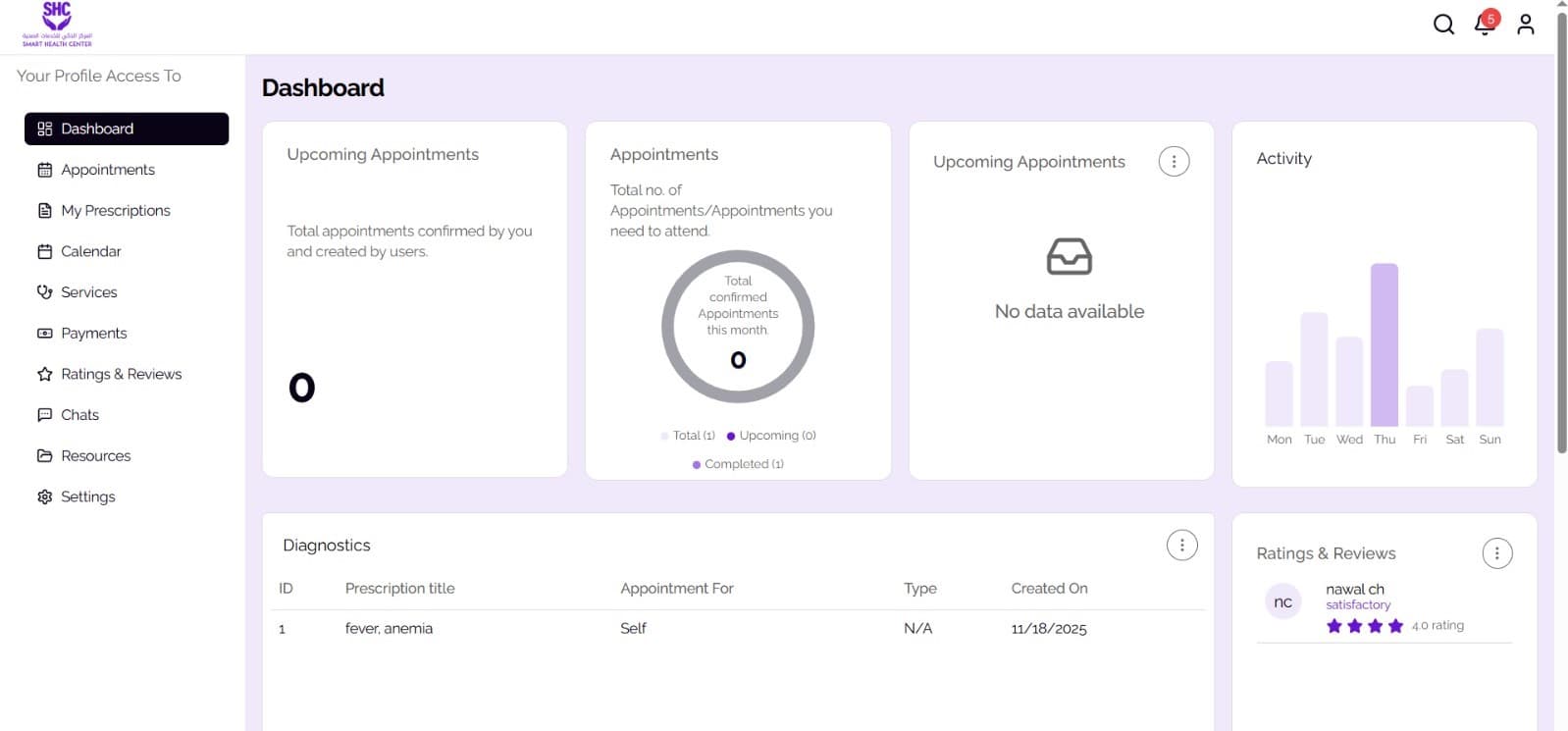Click the Tue bar in Activity chart
The image size is (1568, 731).
1314,369
